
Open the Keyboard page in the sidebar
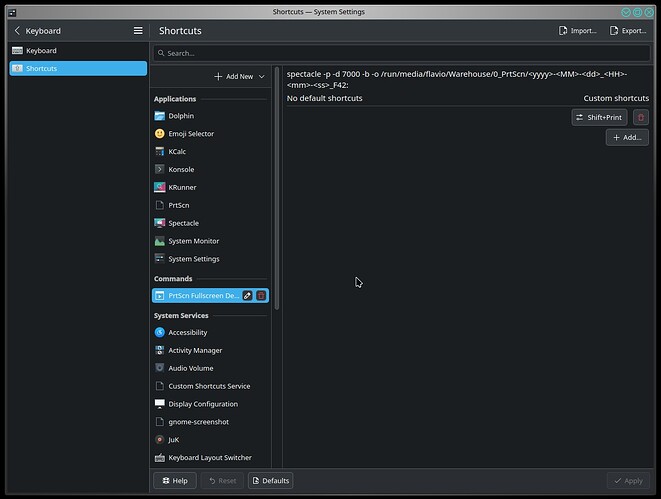pos(78,51)
